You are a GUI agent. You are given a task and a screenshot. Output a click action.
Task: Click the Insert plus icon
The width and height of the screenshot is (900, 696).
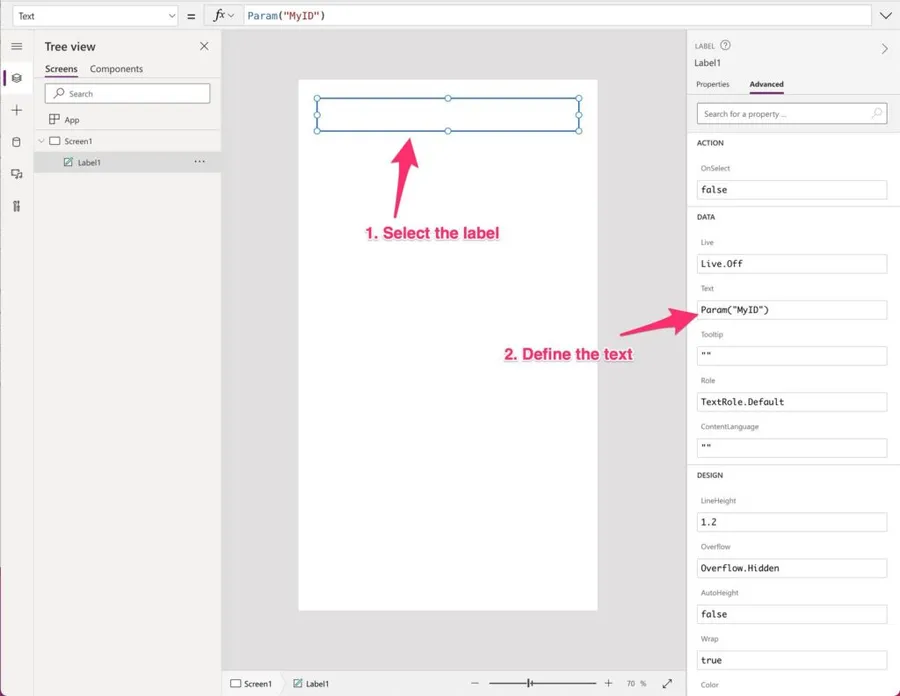[17, 110]
